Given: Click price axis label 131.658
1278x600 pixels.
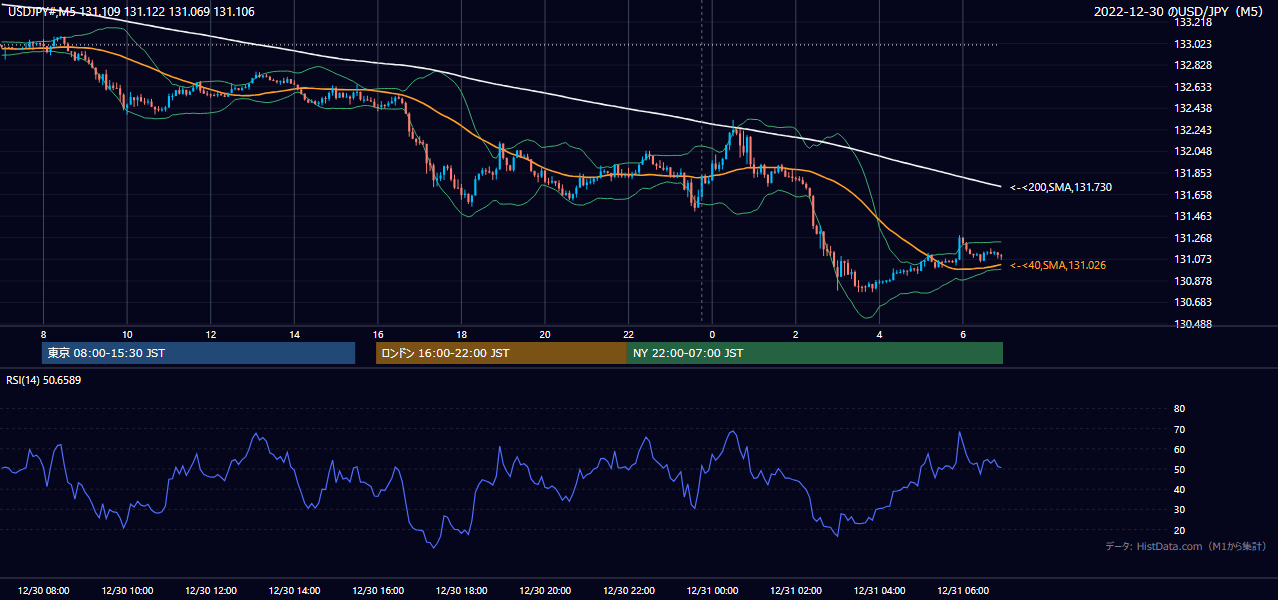Looking at the screenshot, I should (x=1191, y=195).
